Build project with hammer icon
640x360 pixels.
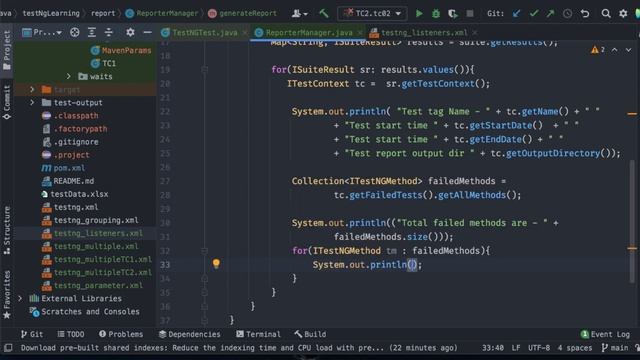pos(324,13)
